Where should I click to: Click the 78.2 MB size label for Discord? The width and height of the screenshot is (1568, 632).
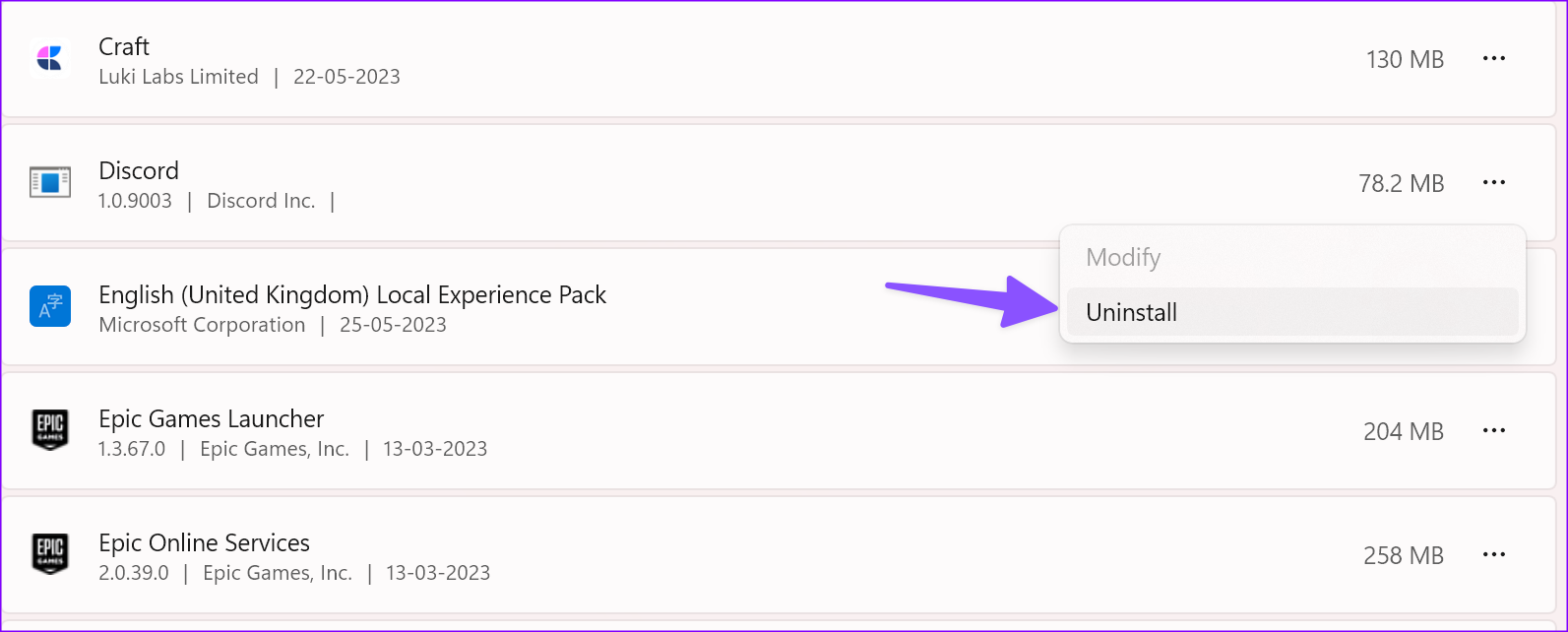pos(1402,183)
